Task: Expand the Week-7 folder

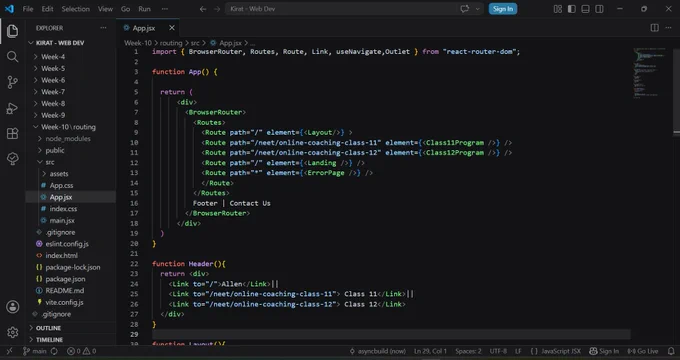Action: click(53, 92)
